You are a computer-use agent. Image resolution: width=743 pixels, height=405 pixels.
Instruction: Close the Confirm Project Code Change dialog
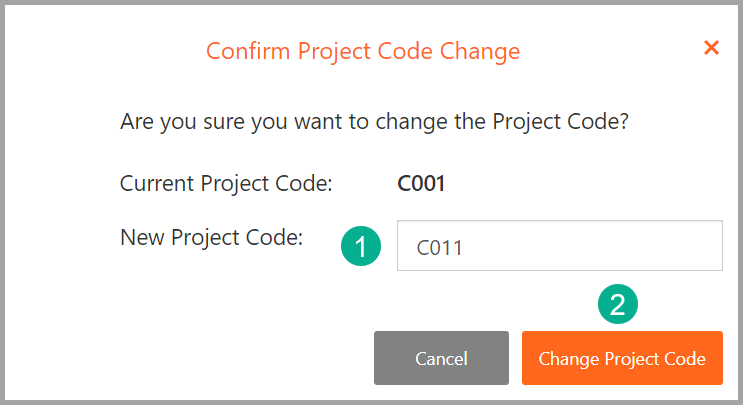[711, 47]
